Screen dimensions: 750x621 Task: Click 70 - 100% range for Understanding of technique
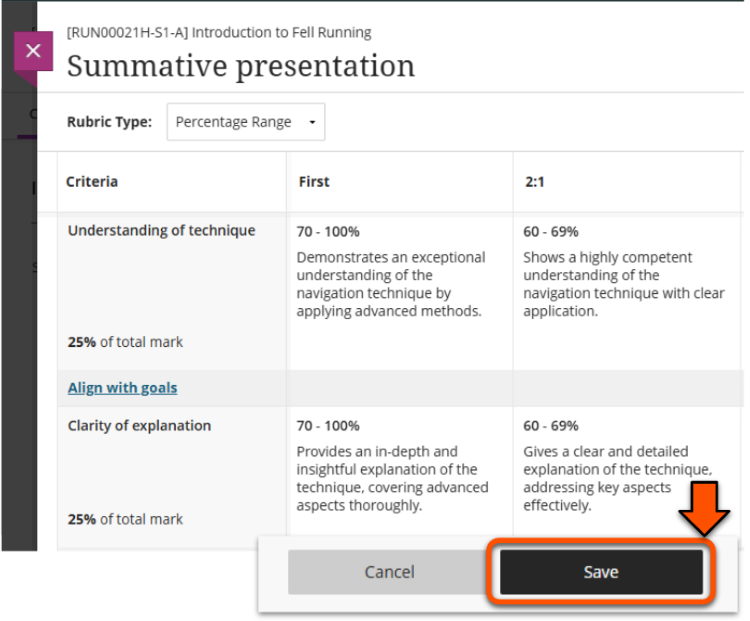tap(328, 231)
